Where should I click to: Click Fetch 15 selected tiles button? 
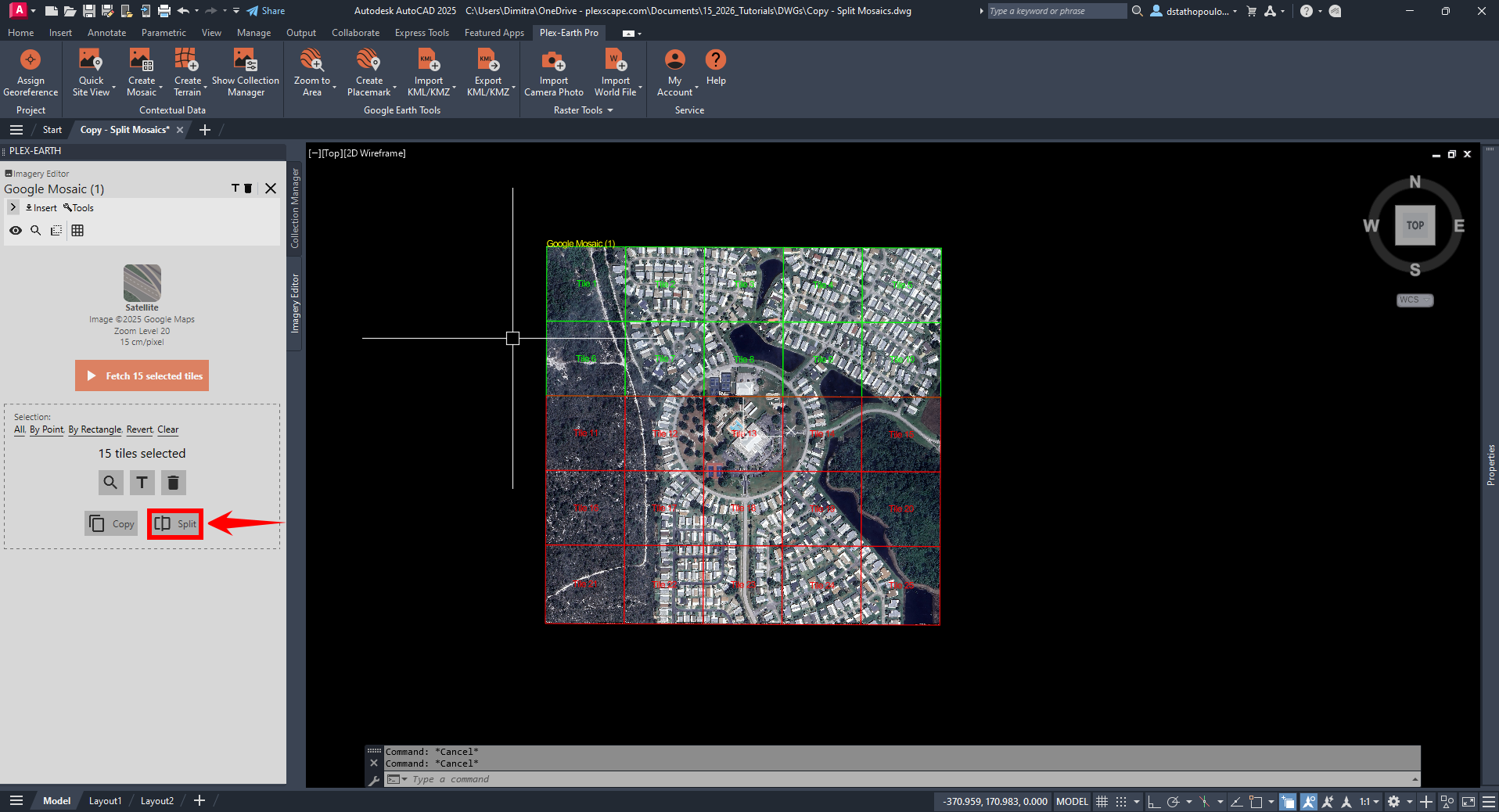142,375
